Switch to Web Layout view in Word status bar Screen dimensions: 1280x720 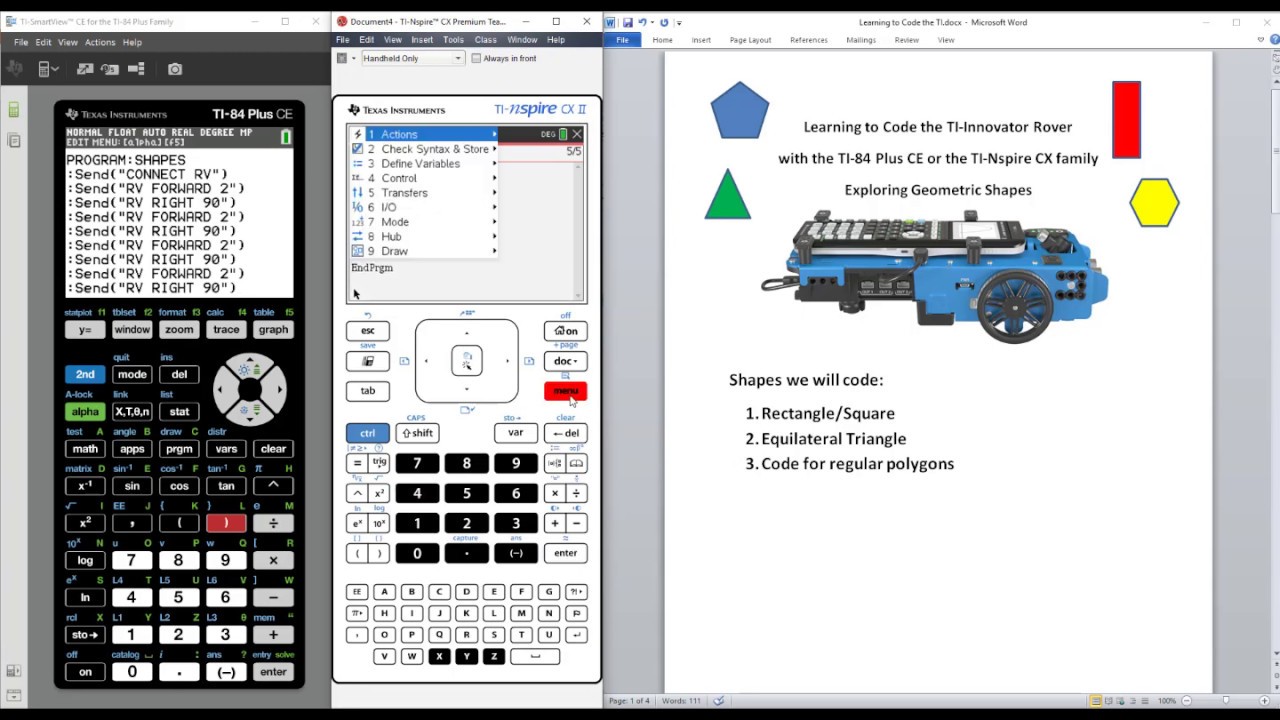[x=1122, y=700]
